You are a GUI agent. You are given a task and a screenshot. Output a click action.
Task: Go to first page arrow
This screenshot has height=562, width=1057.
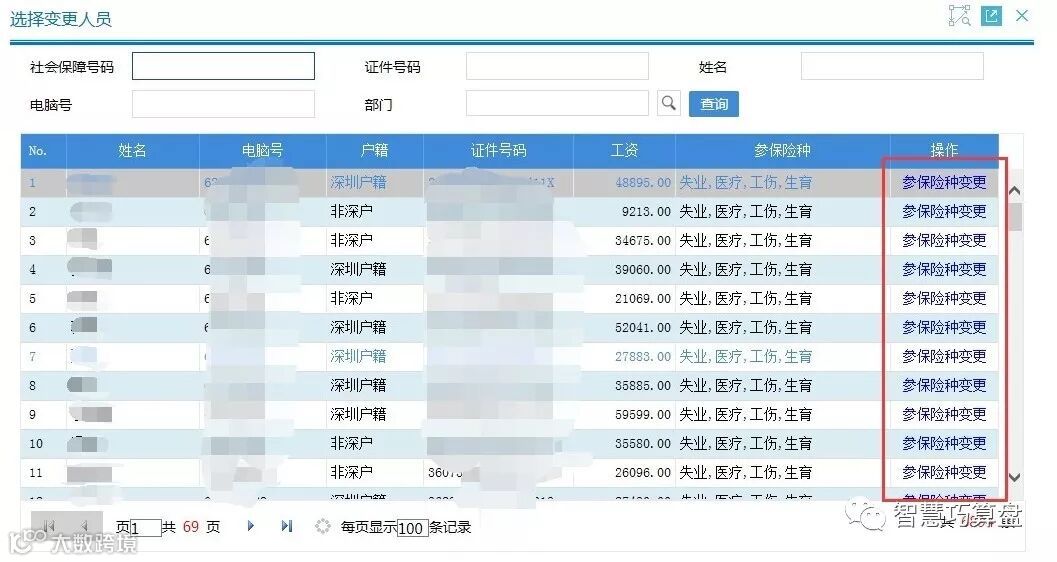(x=49, y=526)
